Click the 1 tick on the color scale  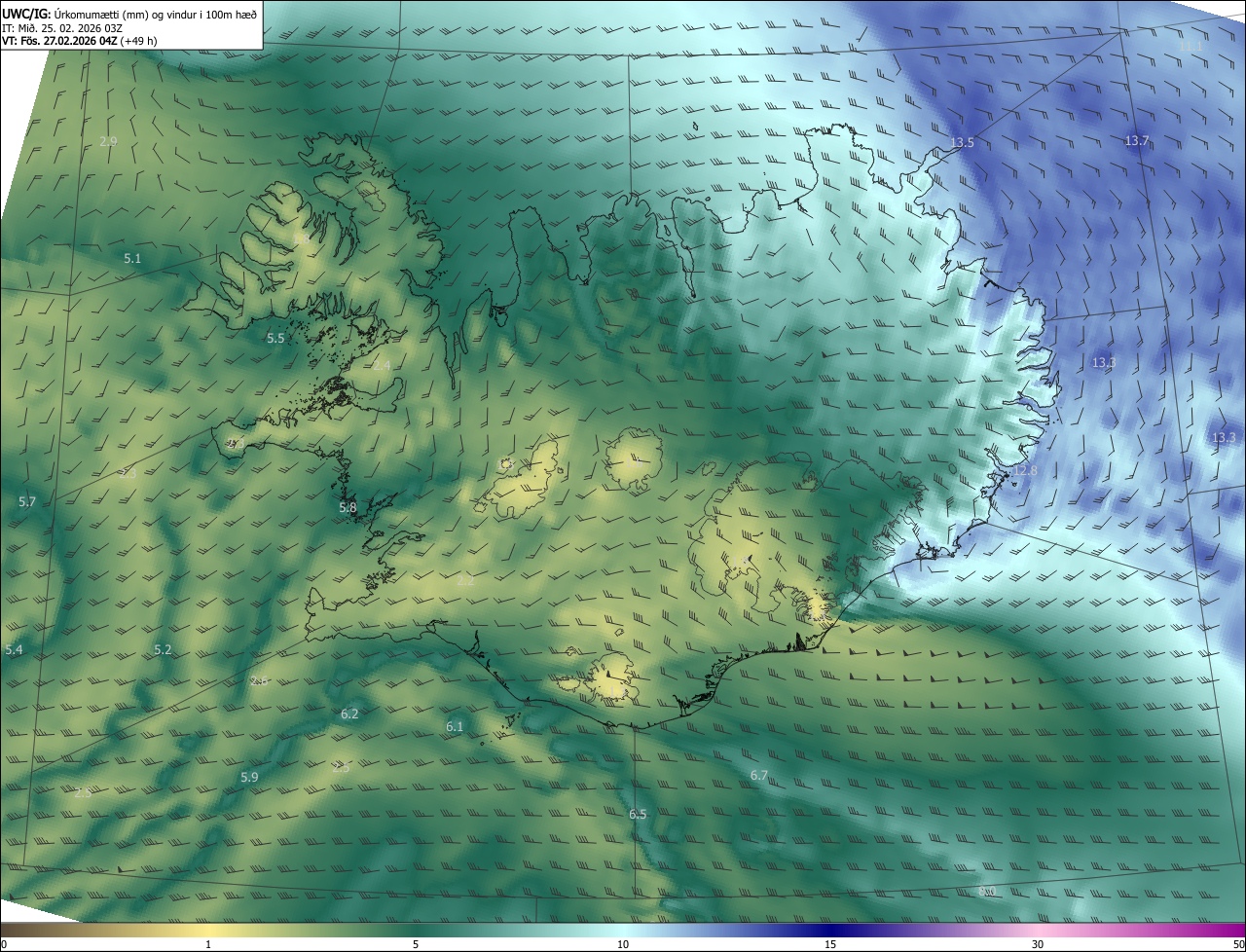[208, 944]
